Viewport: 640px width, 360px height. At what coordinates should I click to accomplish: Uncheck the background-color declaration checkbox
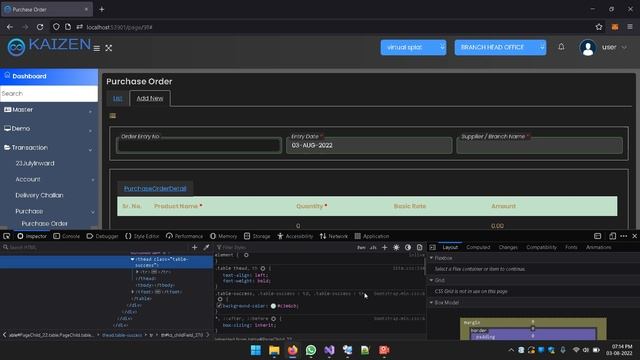coord(219,305)
